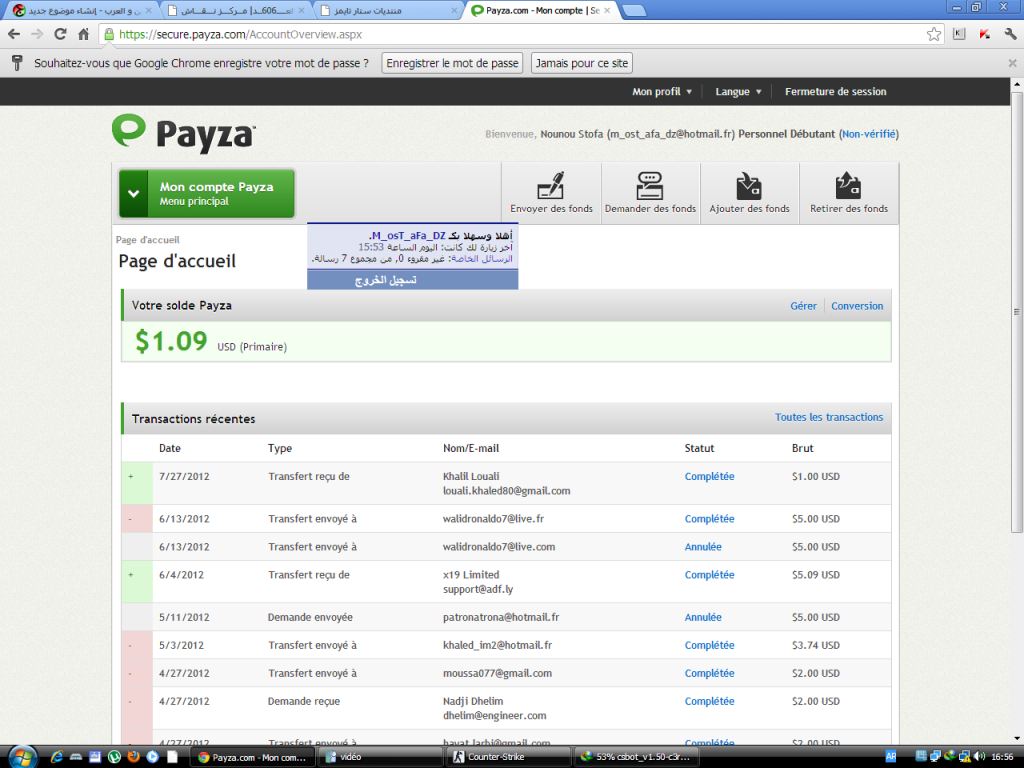Open Complétée status for Nadji Dhelim request
1024x768 pixels.
[x=709, y=702]
